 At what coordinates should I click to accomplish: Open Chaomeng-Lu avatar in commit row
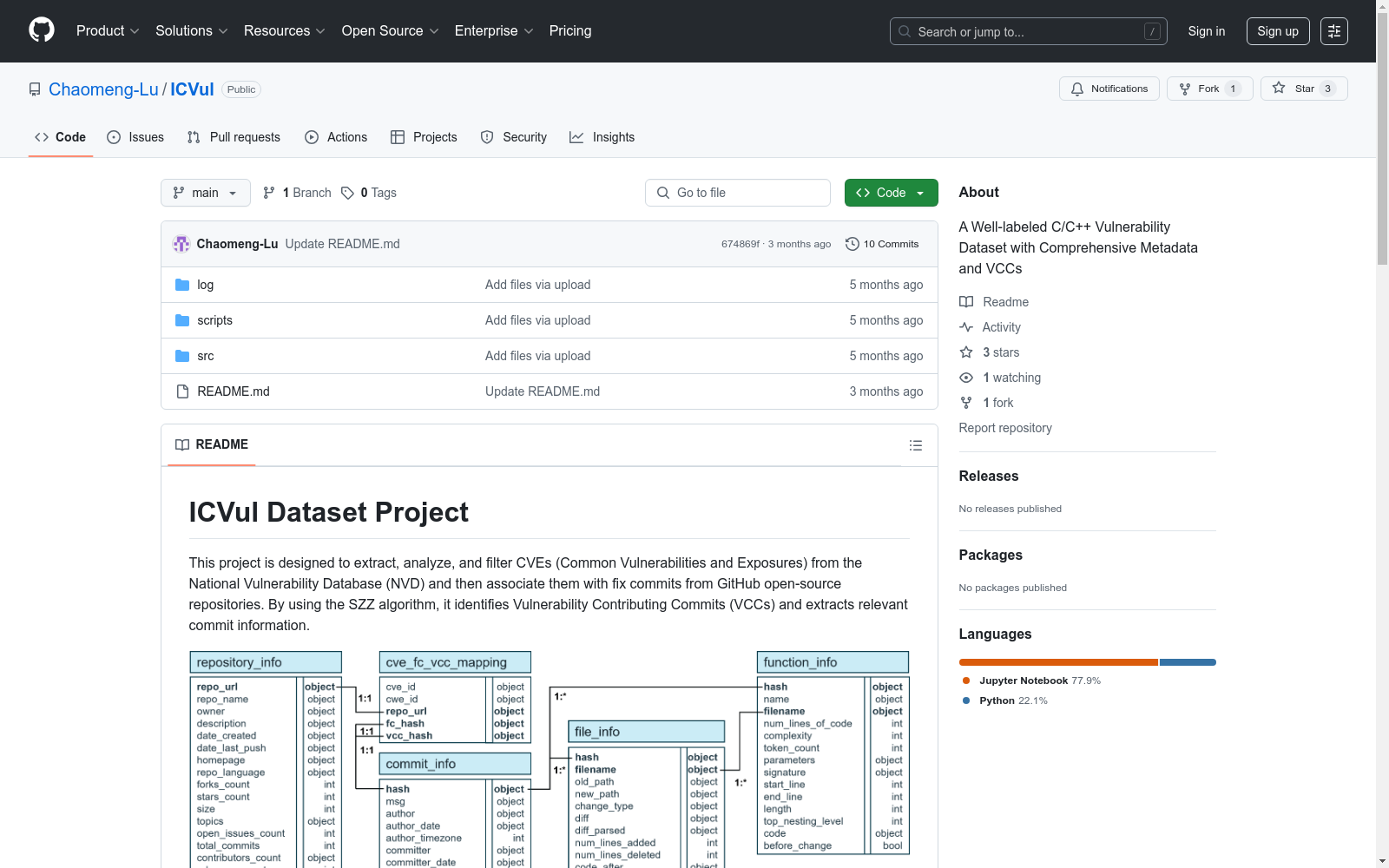(181, 244)
